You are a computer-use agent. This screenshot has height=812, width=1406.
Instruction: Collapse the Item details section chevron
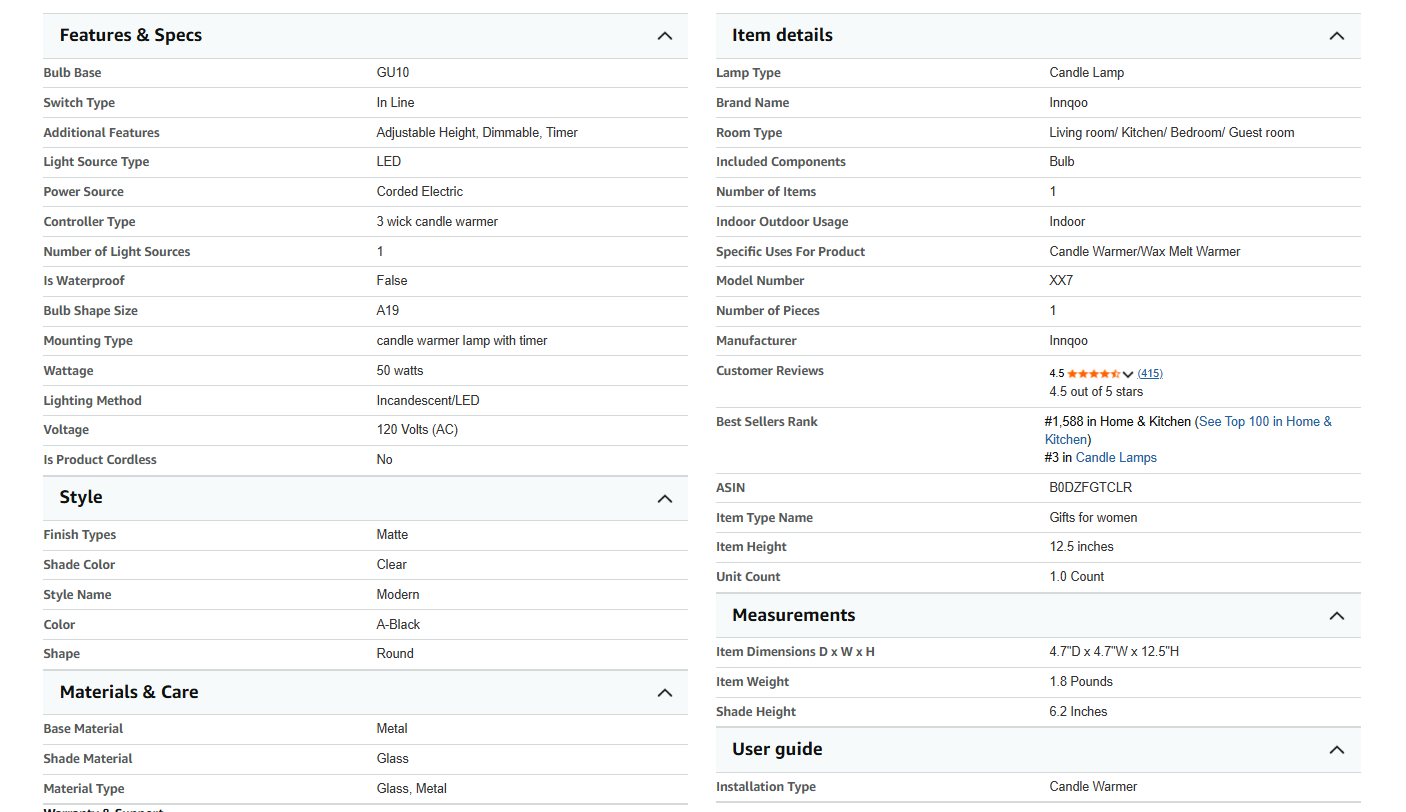[1336, 36]
